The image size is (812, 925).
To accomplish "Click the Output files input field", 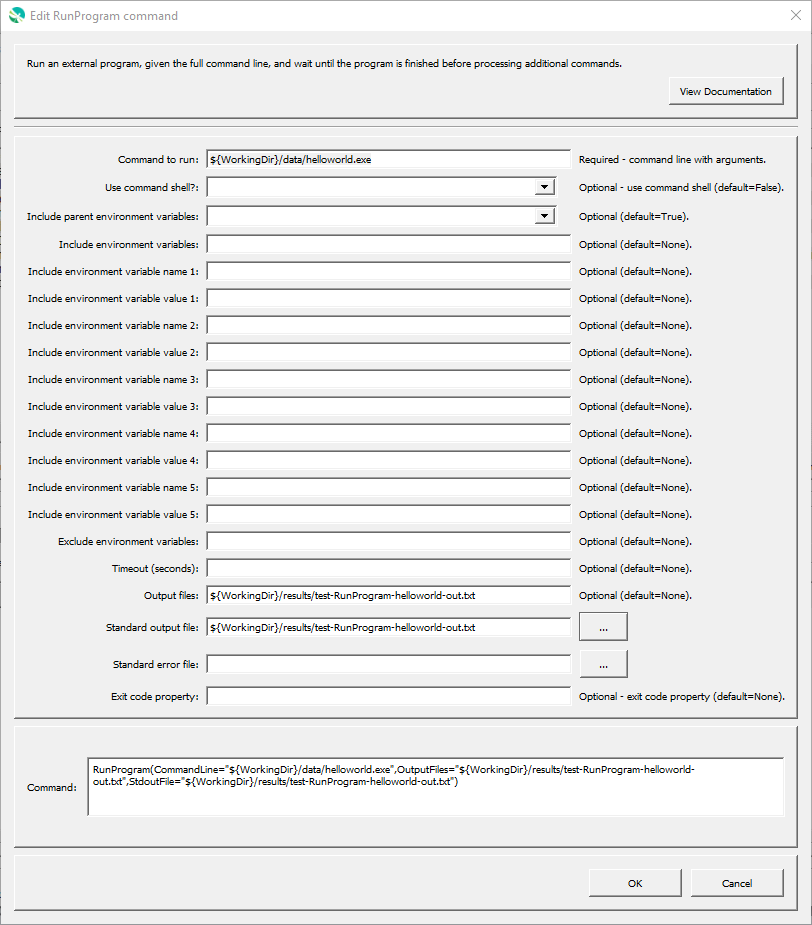I will tap(388, 595).
